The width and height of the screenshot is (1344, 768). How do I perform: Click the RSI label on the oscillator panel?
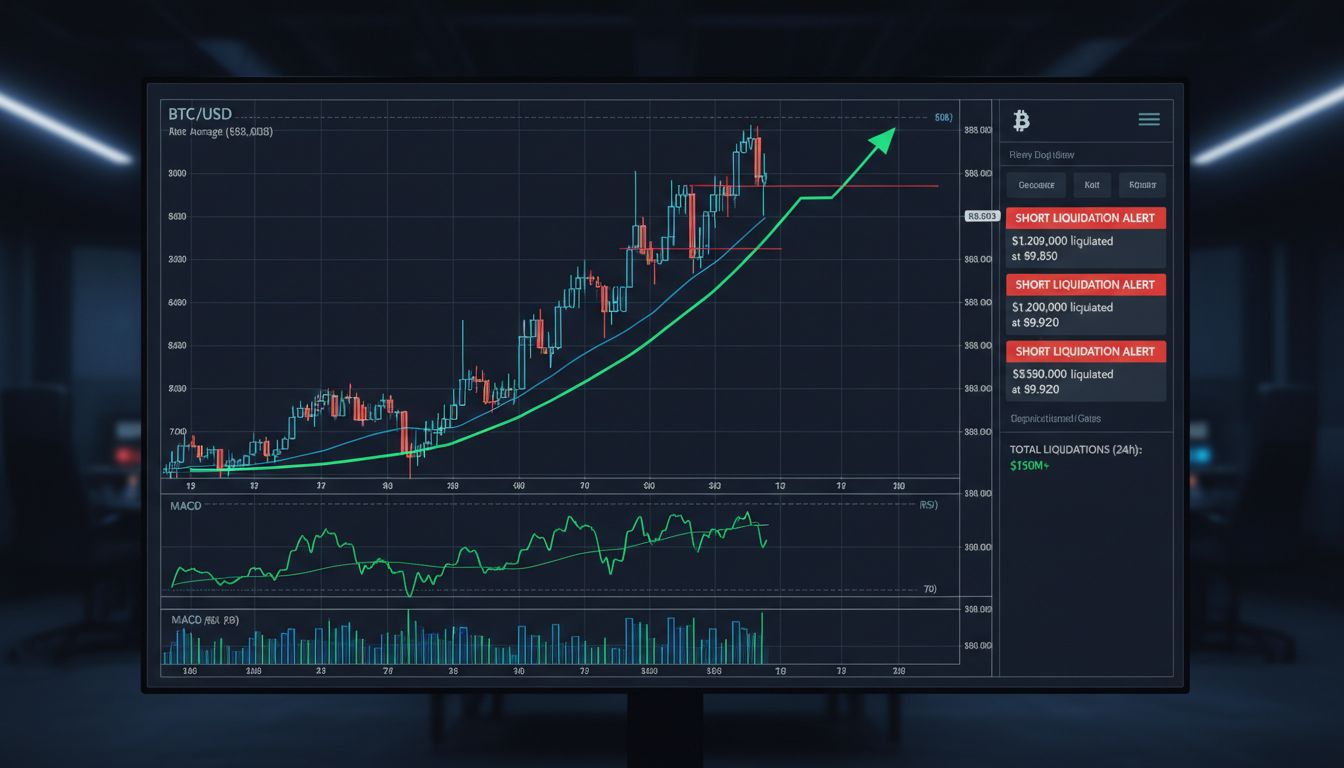pos(928,505)
